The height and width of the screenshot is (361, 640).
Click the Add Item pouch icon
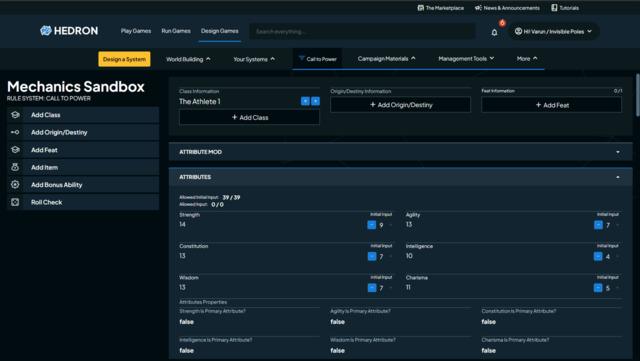[x=15, y=167]
